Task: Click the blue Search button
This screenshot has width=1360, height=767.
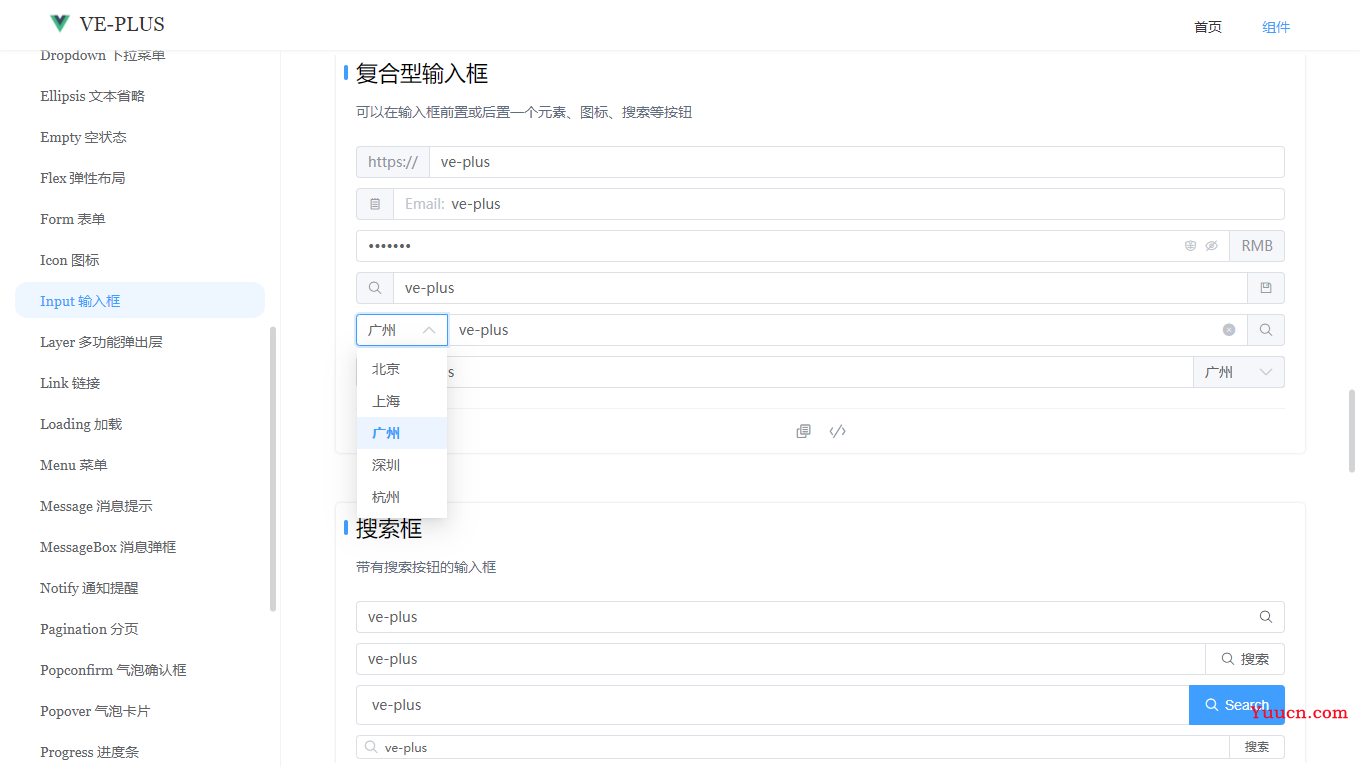Action: [x=1237, y=705]
